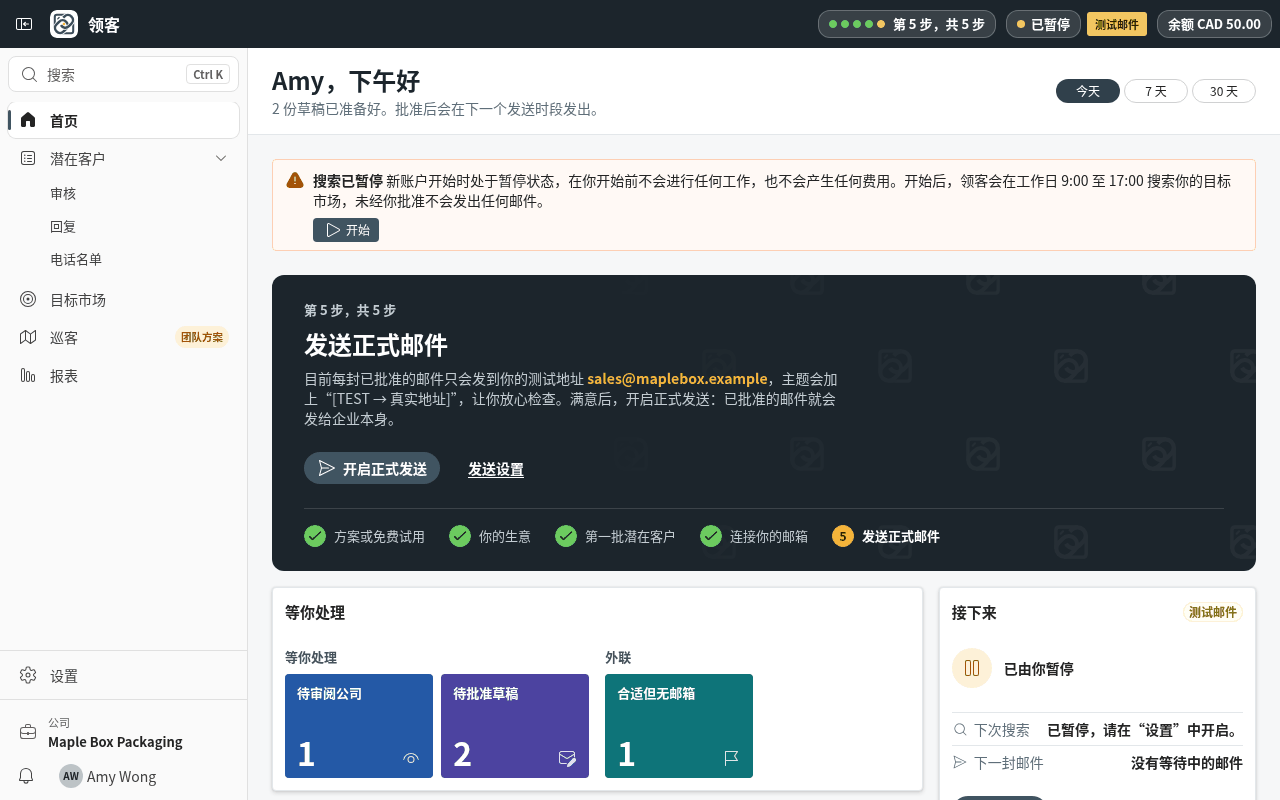Open the 待审阅公司 tile
Screen dimensions: 1280x800
(x=359, y=726)
